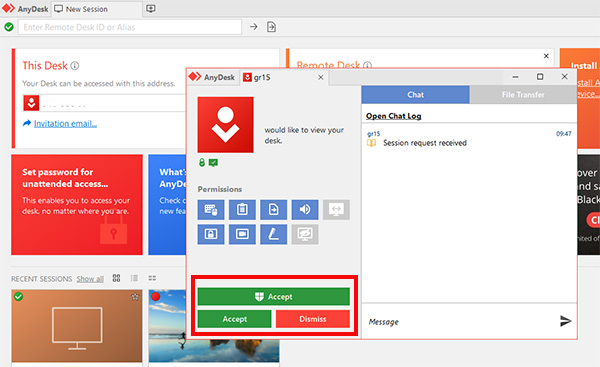The width and height of the screenshot is (600, 367).
Task: Toggle file transfer permission icon
Action: (x=274, y=210)
